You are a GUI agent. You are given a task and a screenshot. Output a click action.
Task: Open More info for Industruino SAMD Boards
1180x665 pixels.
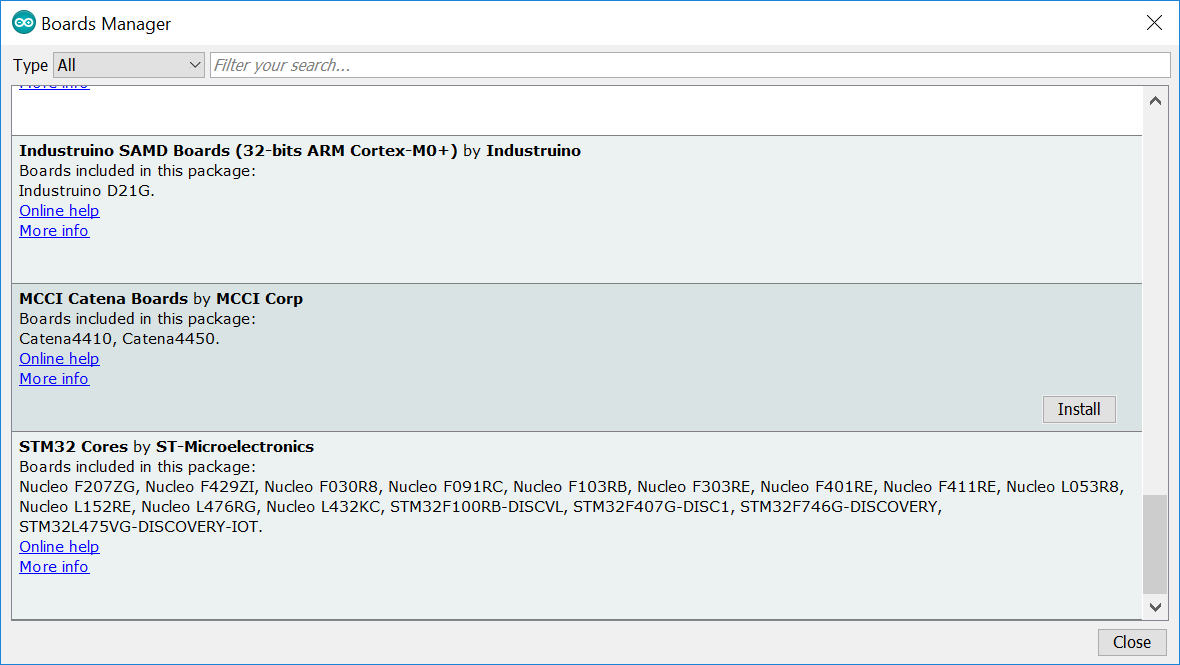(54, 231)
